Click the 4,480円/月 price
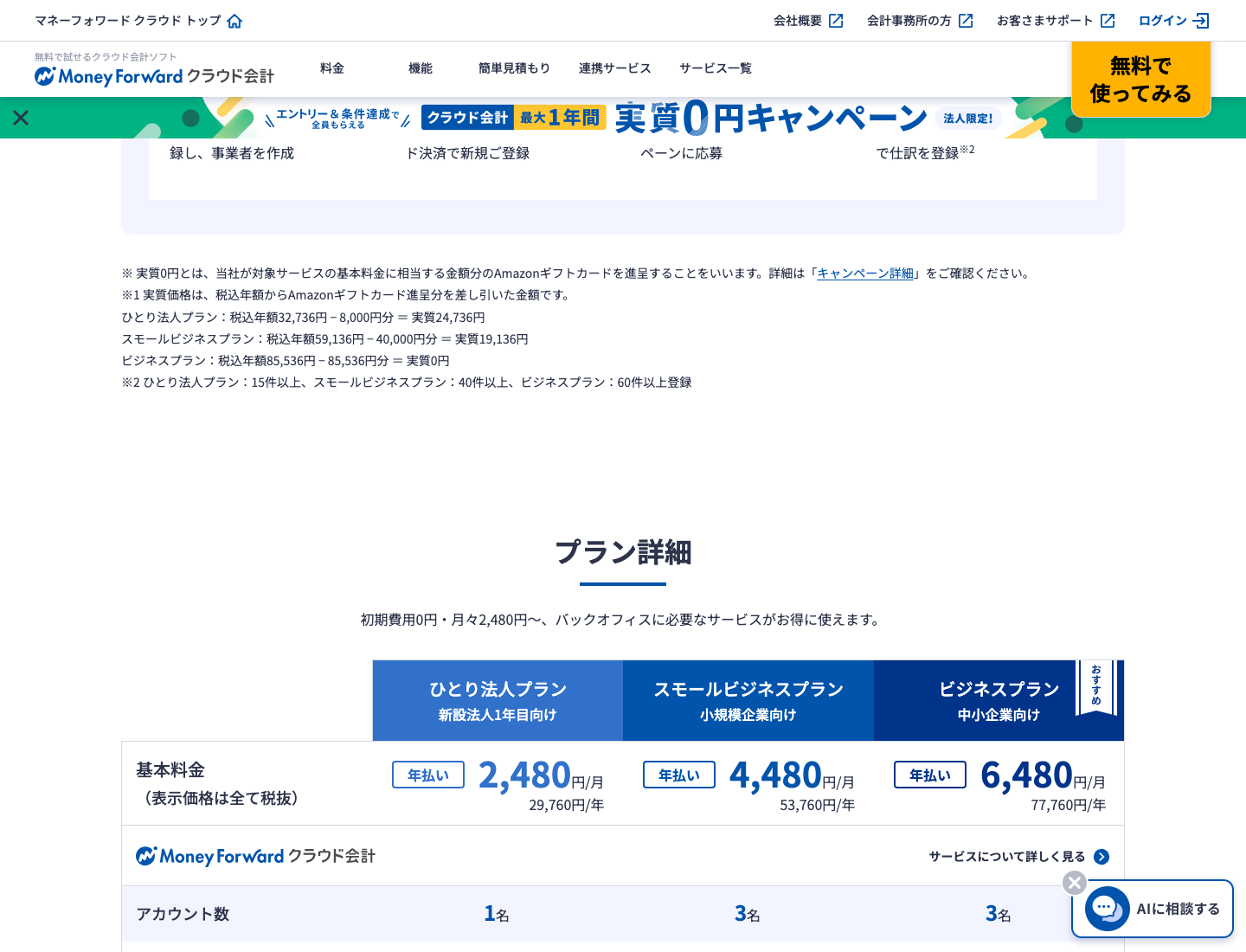The height and width of the screenshot is (952, 1246). (x=792, y=775)
